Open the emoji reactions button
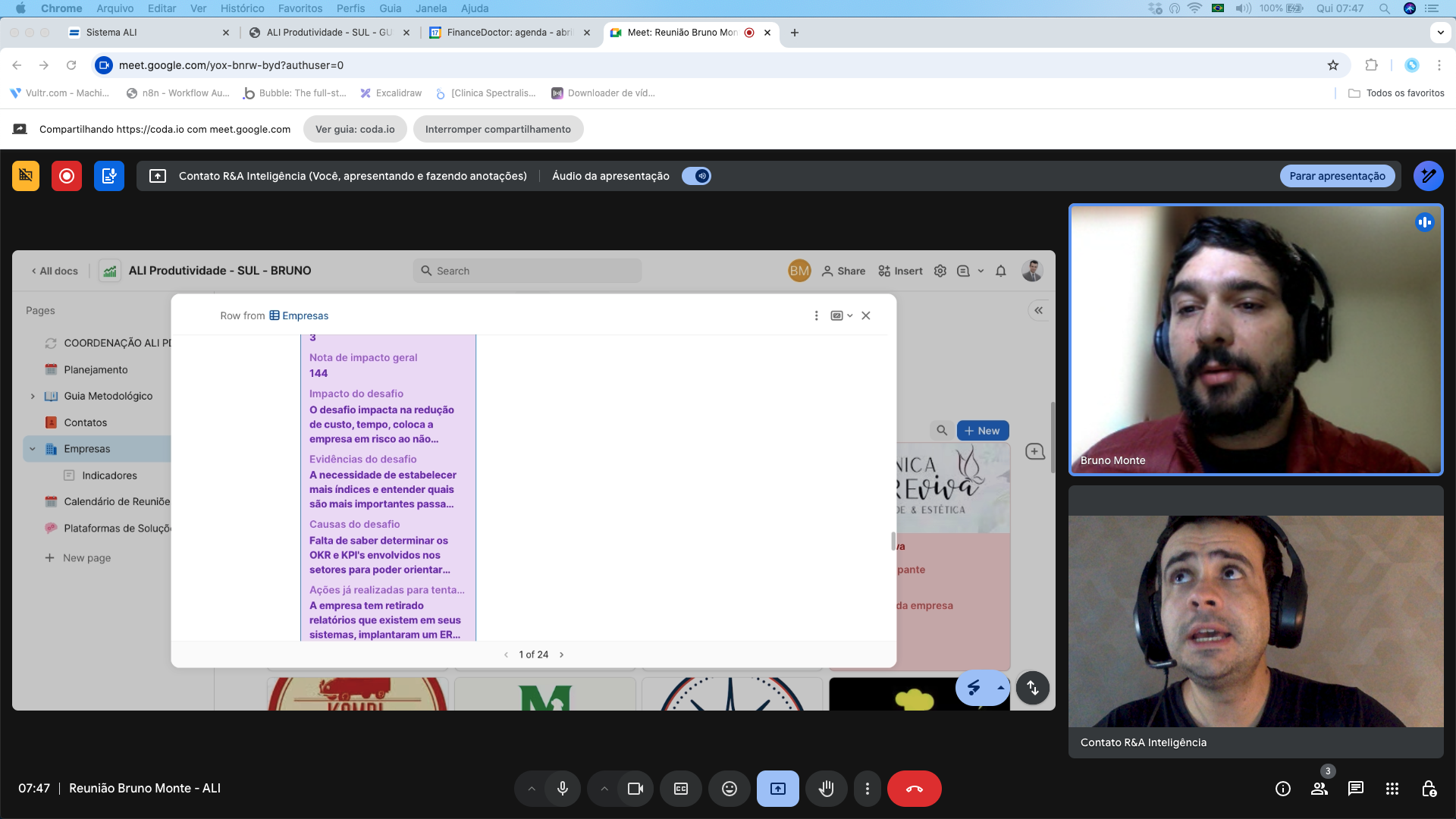1456x819 pixels. coord(729,789)
